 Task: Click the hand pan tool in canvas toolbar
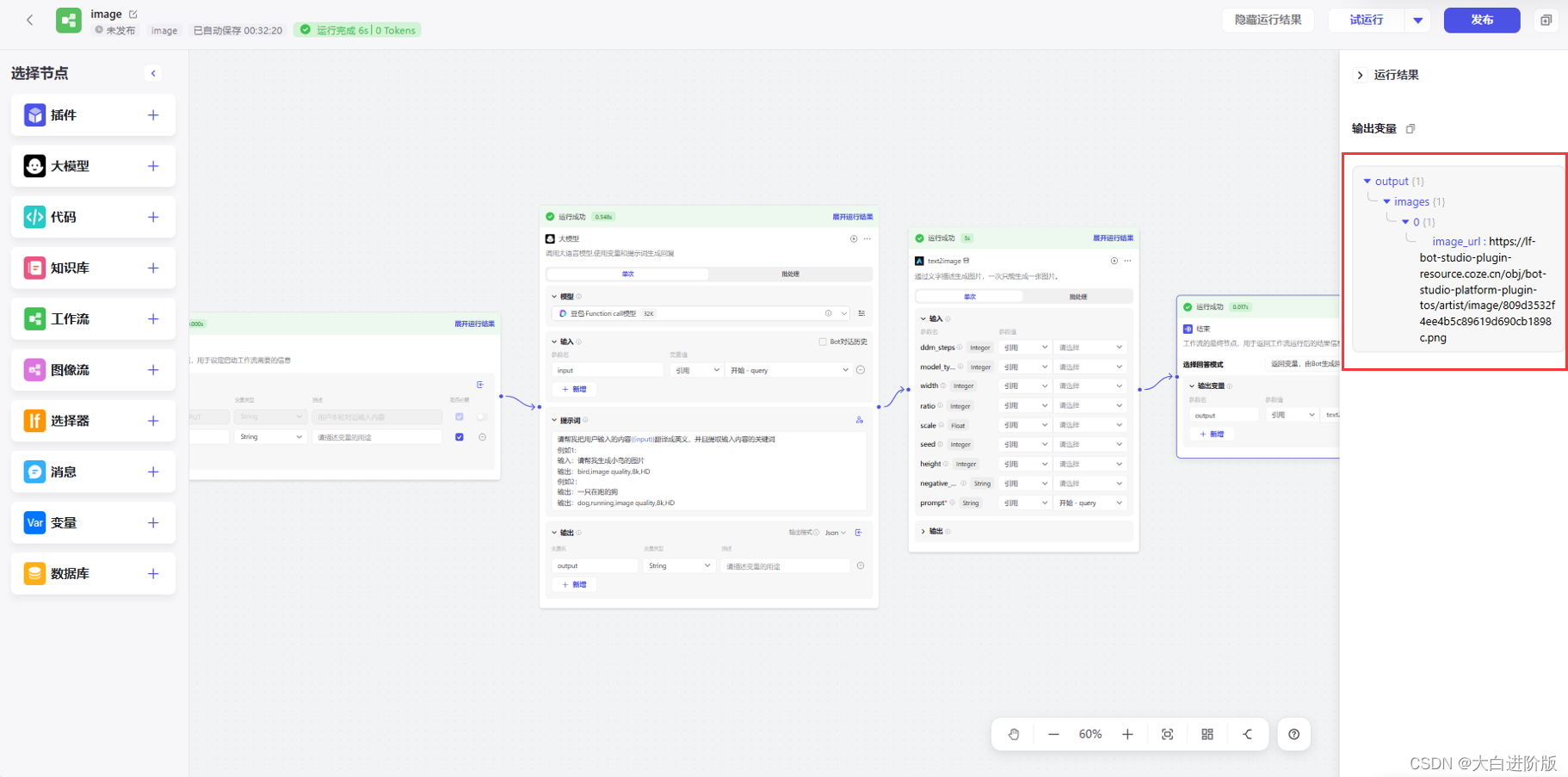1014,734
